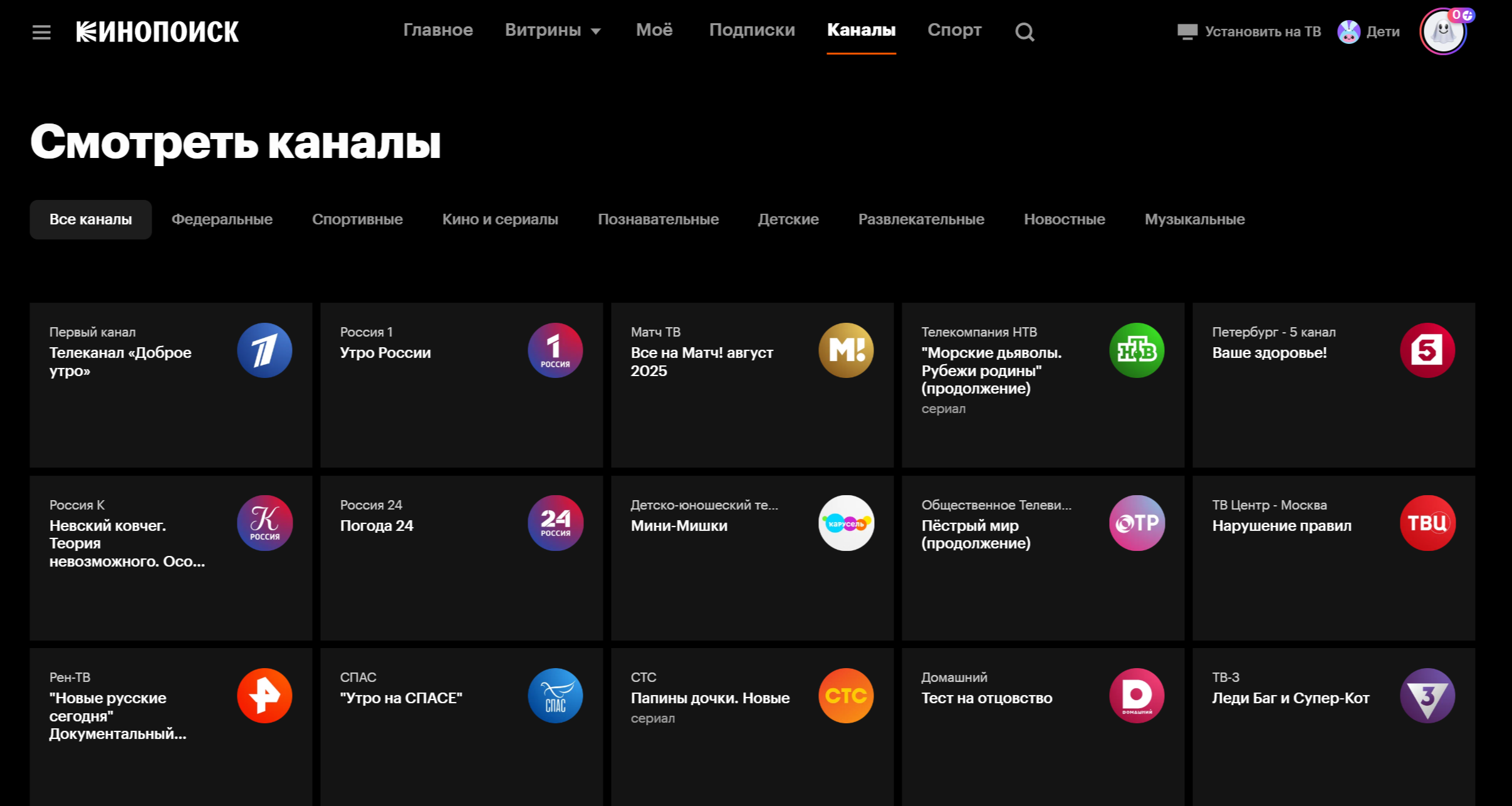Click the Первый канал logo icon
Screen dimensions: 1512x806
[264, 350]
